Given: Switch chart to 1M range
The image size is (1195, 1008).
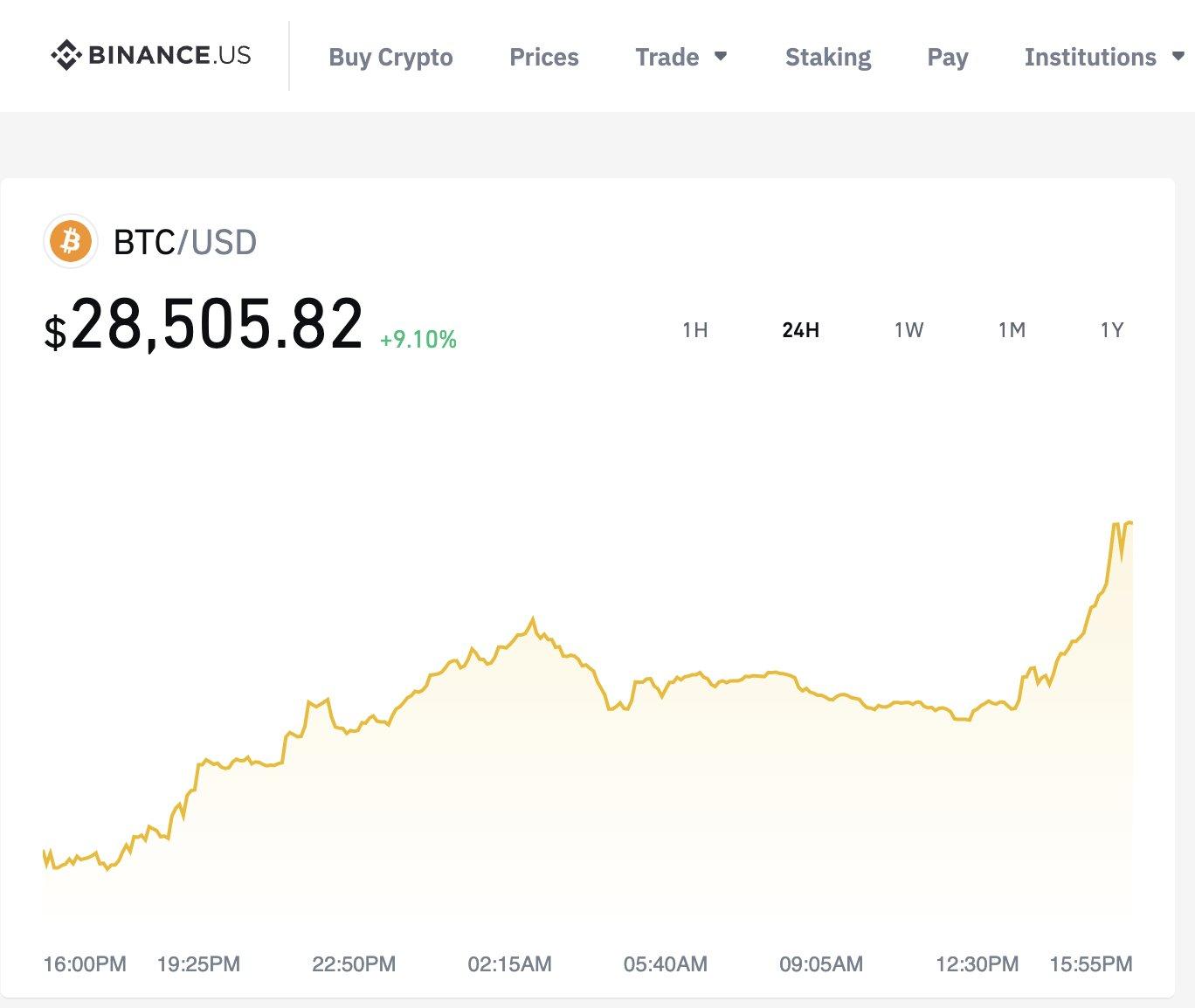Looking at the screenshot, I should [x=1012, y=330].
